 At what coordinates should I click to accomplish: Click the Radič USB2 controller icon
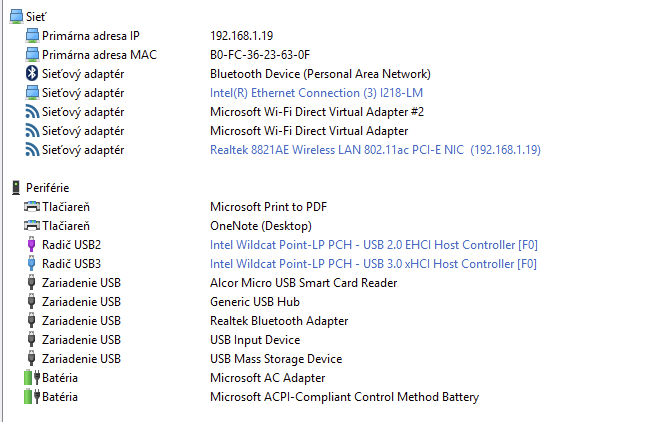pos(31,245)
